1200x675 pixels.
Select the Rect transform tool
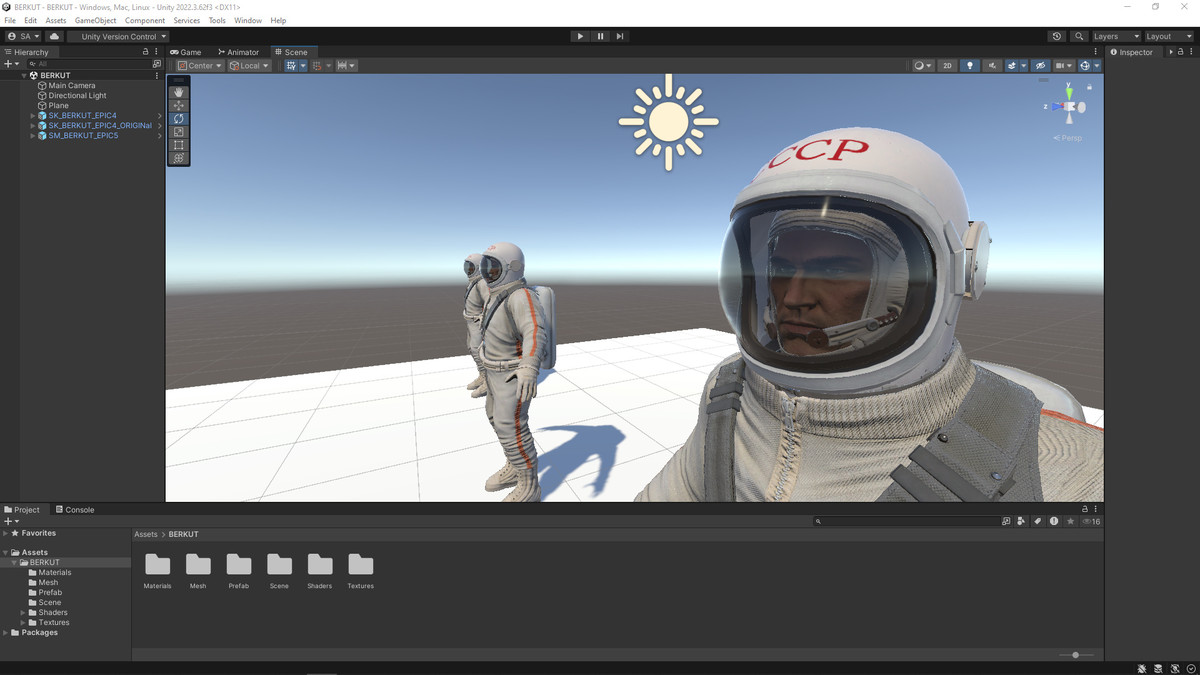pos(179,145)
